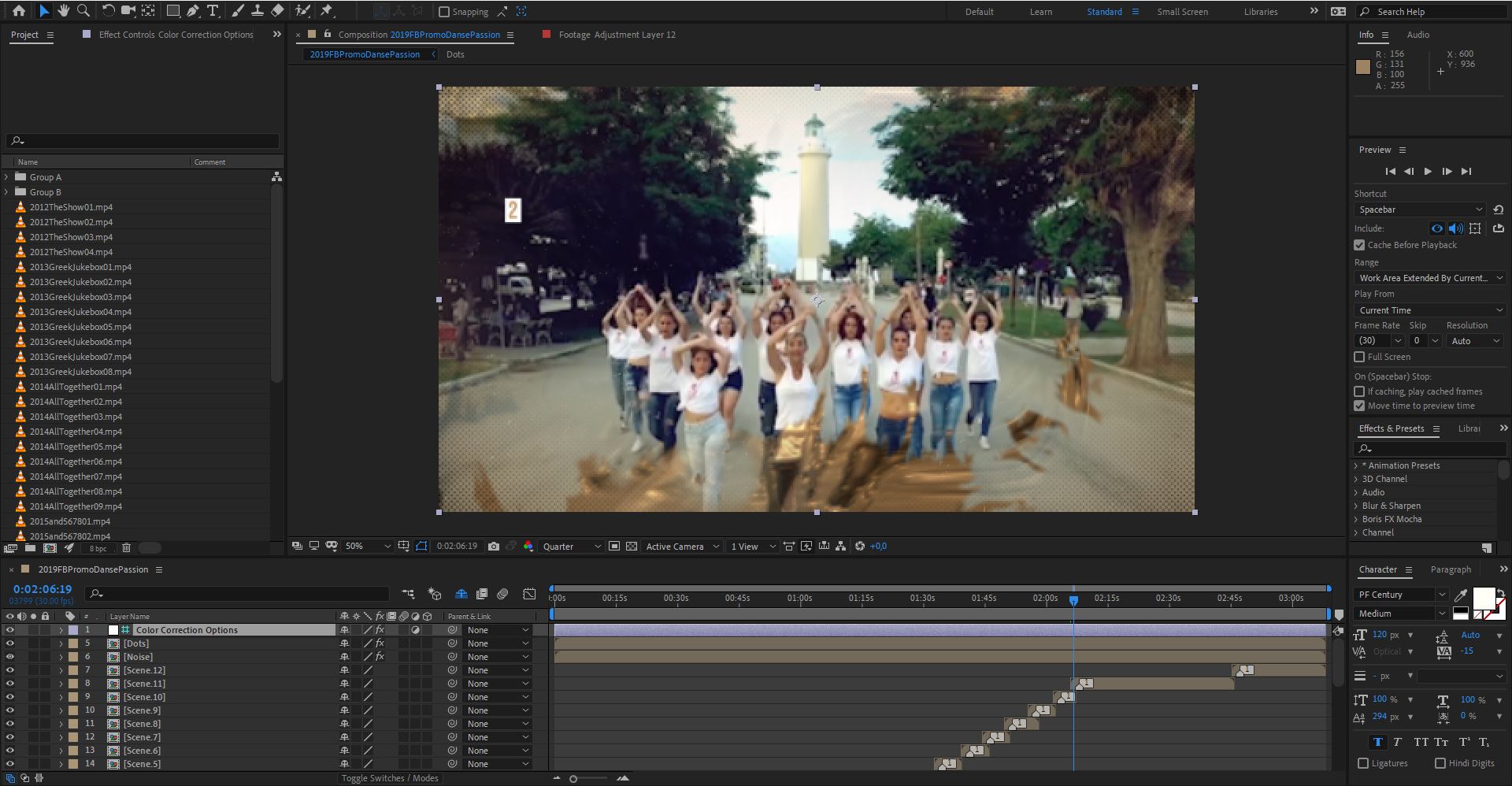The height and width of the screenshot is (786, 1512).
Task: Play the preview with the play button
Action: [1428, 172]
